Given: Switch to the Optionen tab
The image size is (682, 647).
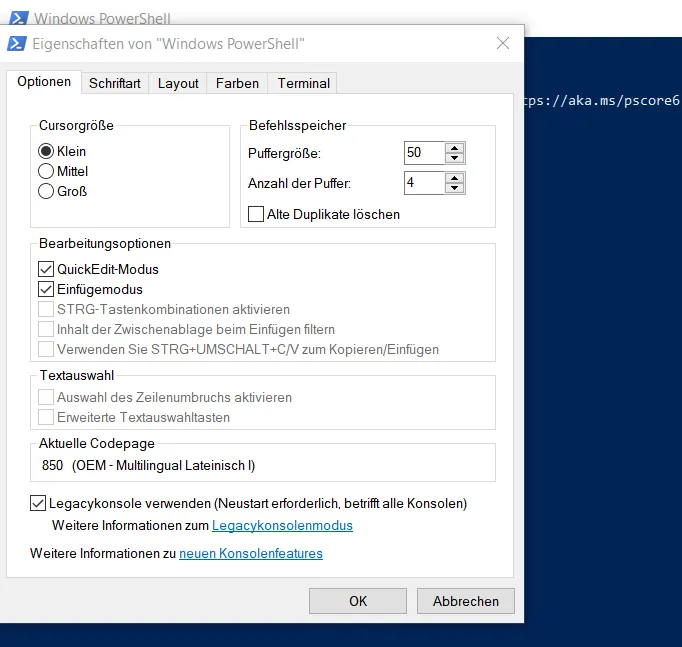Looking at the screenshot, I should 44,82.
